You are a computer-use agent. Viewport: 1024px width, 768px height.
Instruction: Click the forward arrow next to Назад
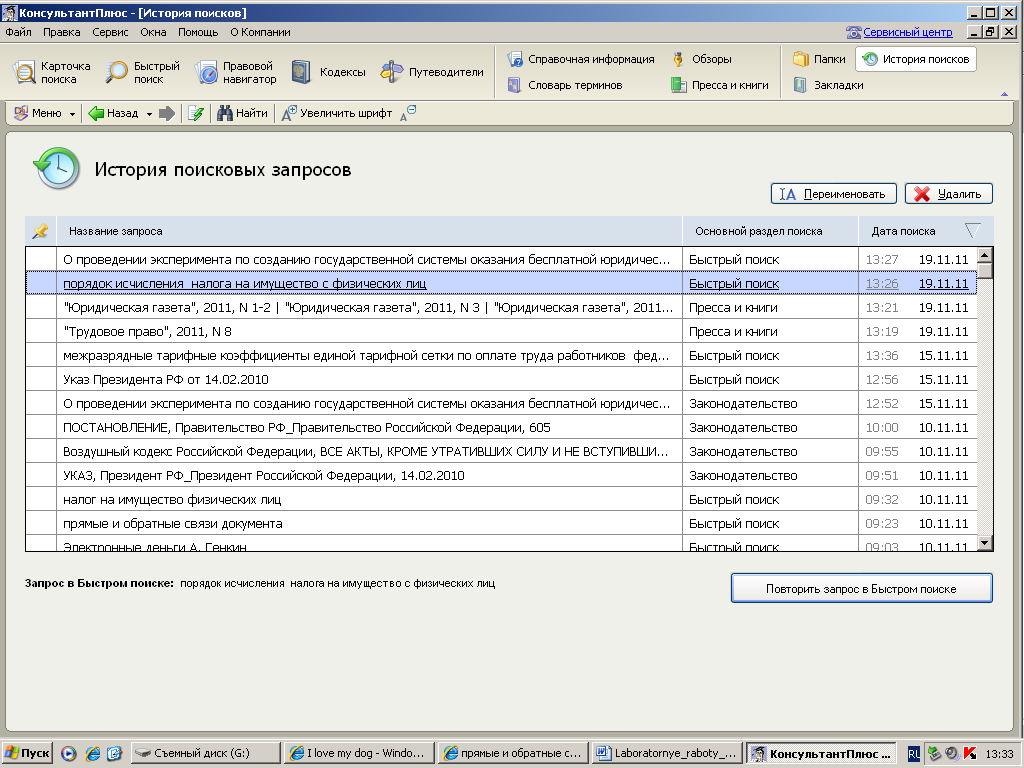[167, 114]
